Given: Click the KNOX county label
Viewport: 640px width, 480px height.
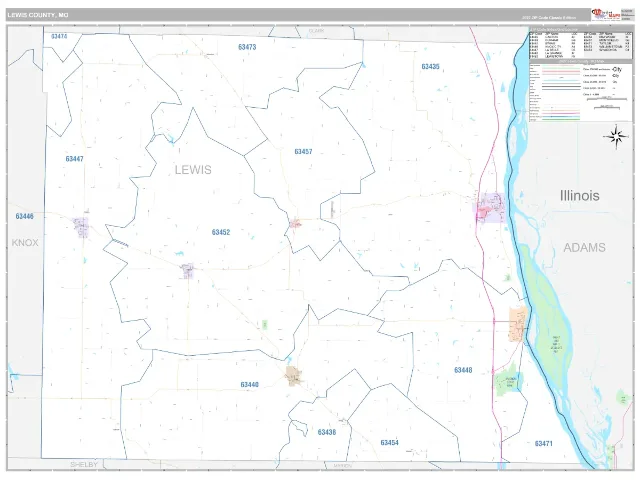Looking at the screenshot, I should click(25, 242).
